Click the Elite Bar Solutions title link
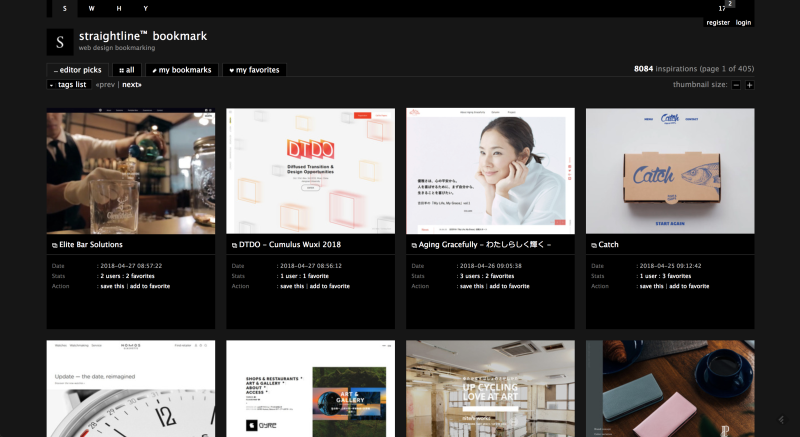The width and height of the screenshot is (800, 437). click(x=91, y=245)
